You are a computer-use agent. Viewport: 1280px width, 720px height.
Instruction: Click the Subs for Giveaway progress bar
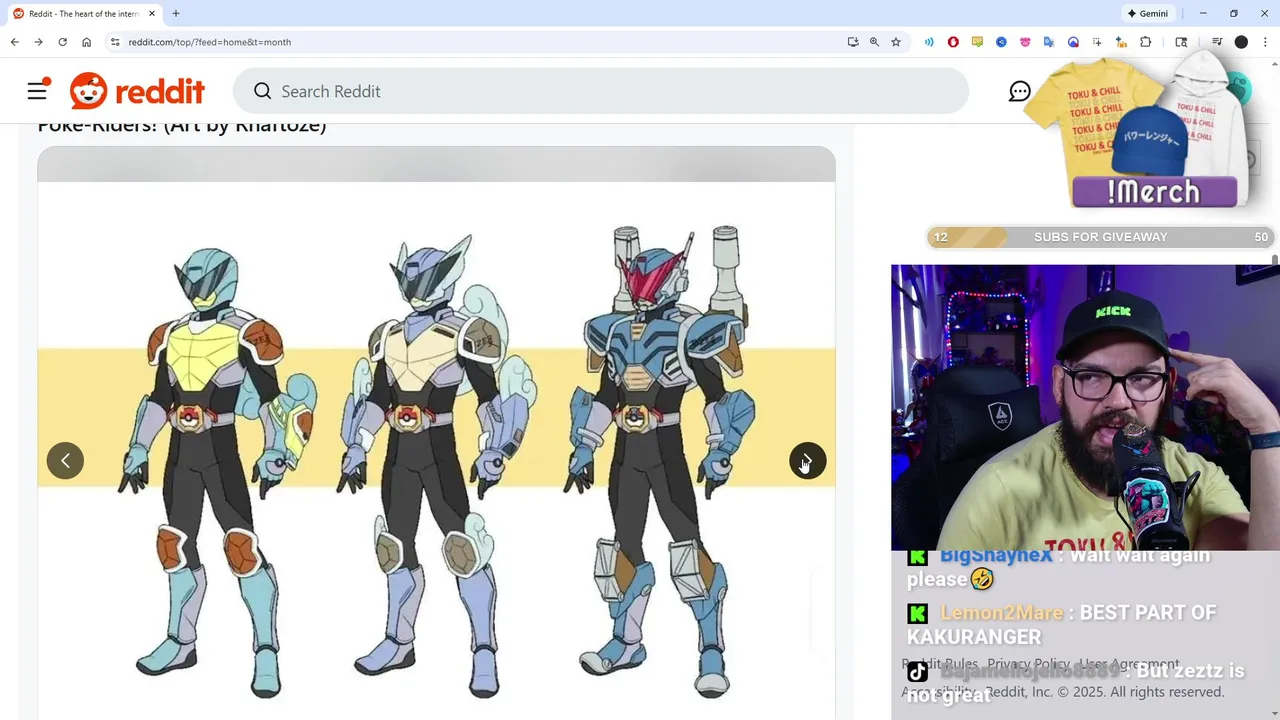click(x=1100, y=237)
